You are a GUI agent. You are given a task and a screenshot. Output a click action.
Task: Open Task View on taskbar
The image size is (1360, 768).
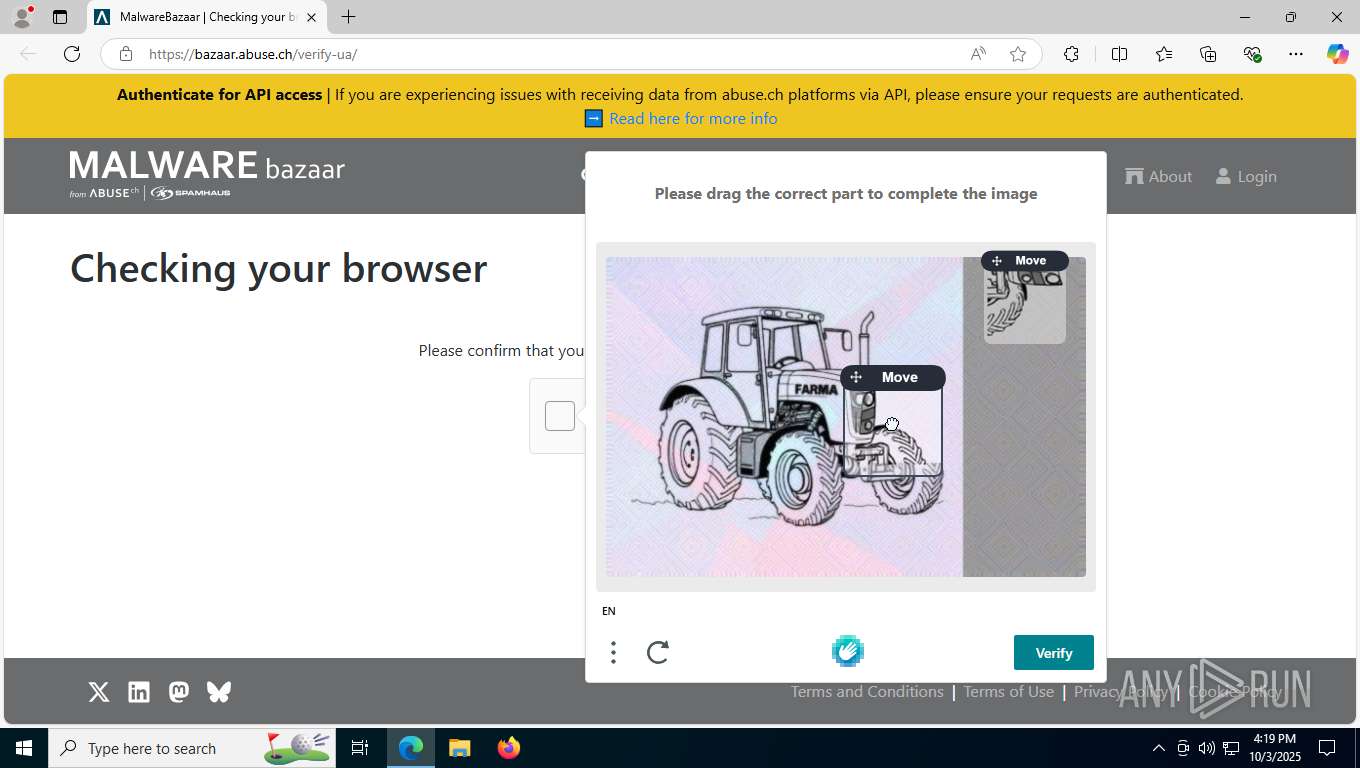360,748
